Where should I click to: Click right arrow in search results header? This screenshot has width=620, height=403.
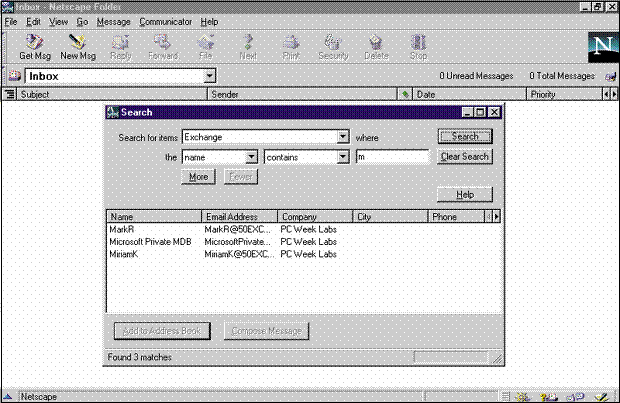tap(496, 216)
